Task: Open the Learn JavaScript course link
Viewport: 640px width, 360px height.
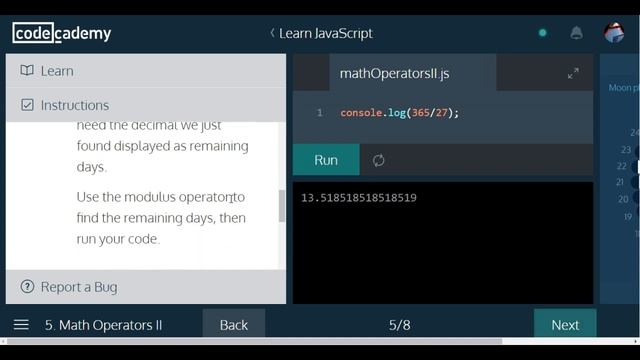Action: click(326, 33)
